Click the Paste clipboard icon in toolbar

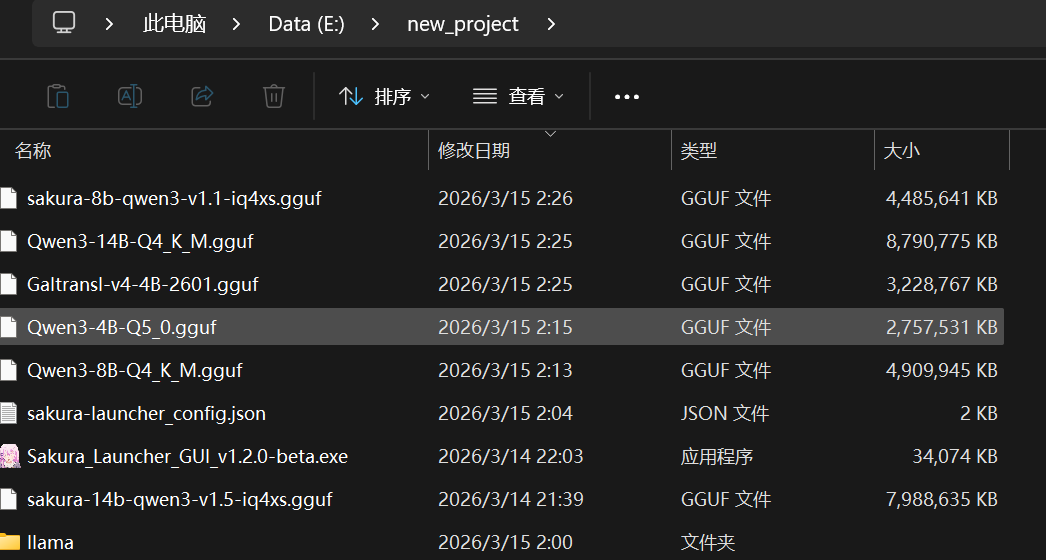(58, 96)
